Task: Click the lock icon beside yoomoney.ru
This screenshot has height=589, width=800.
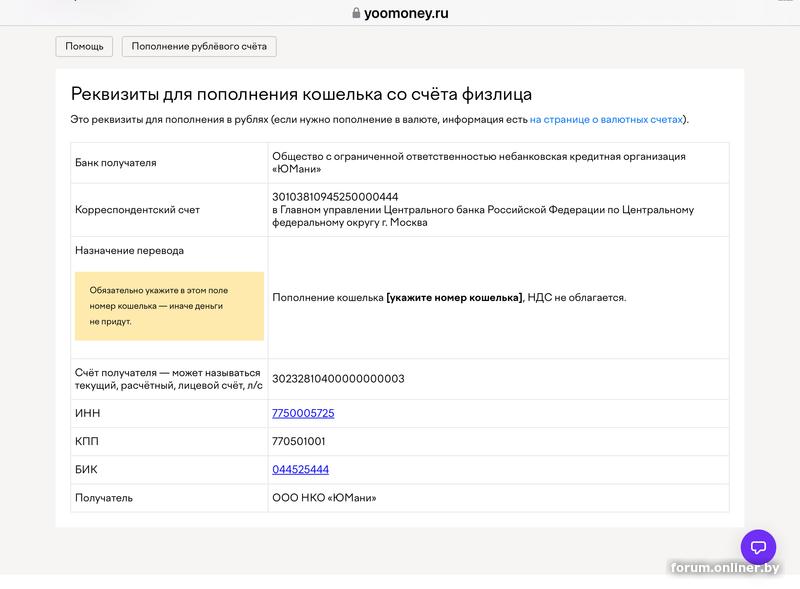Action: click(356, 13)
